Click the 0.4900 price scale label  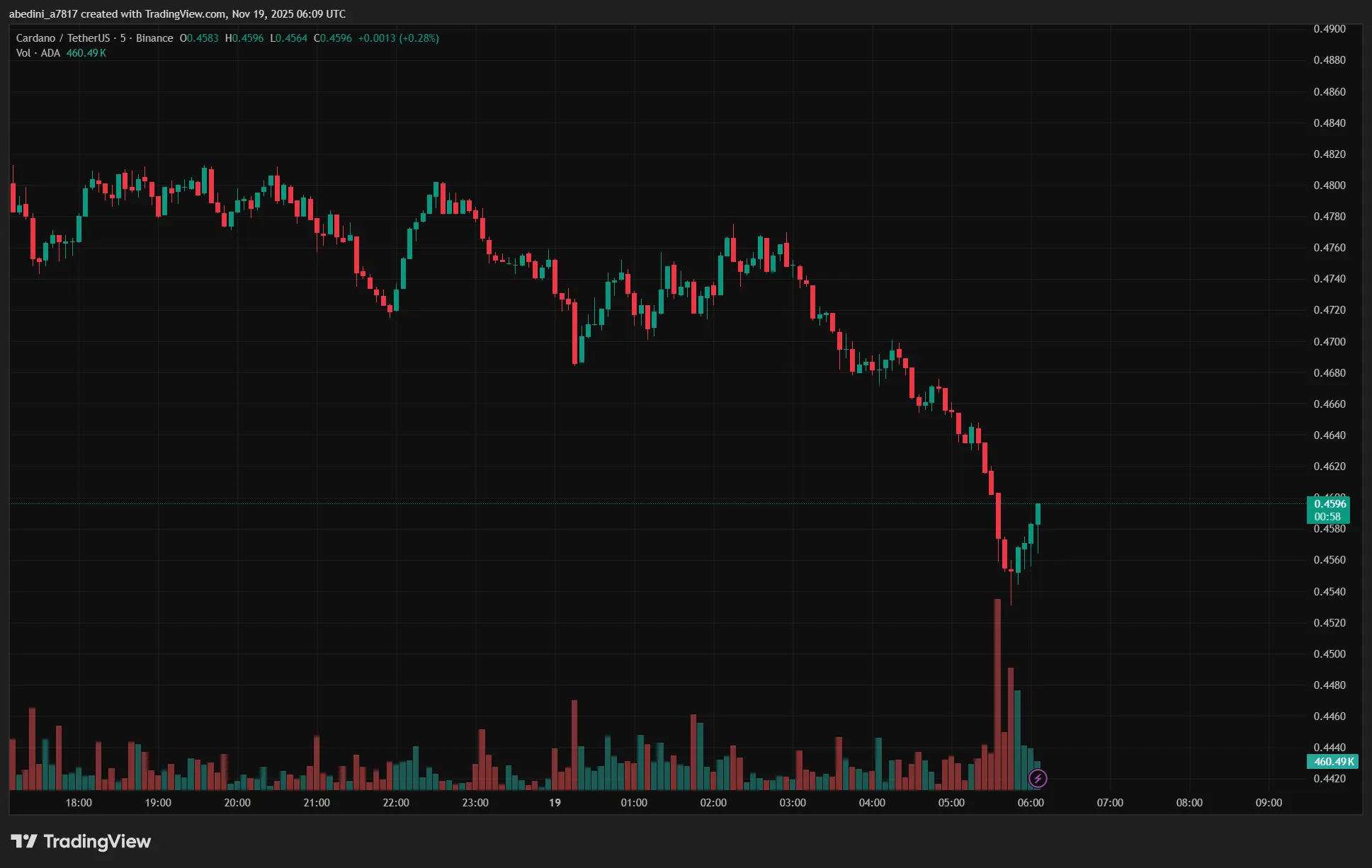coord(1330,29)
